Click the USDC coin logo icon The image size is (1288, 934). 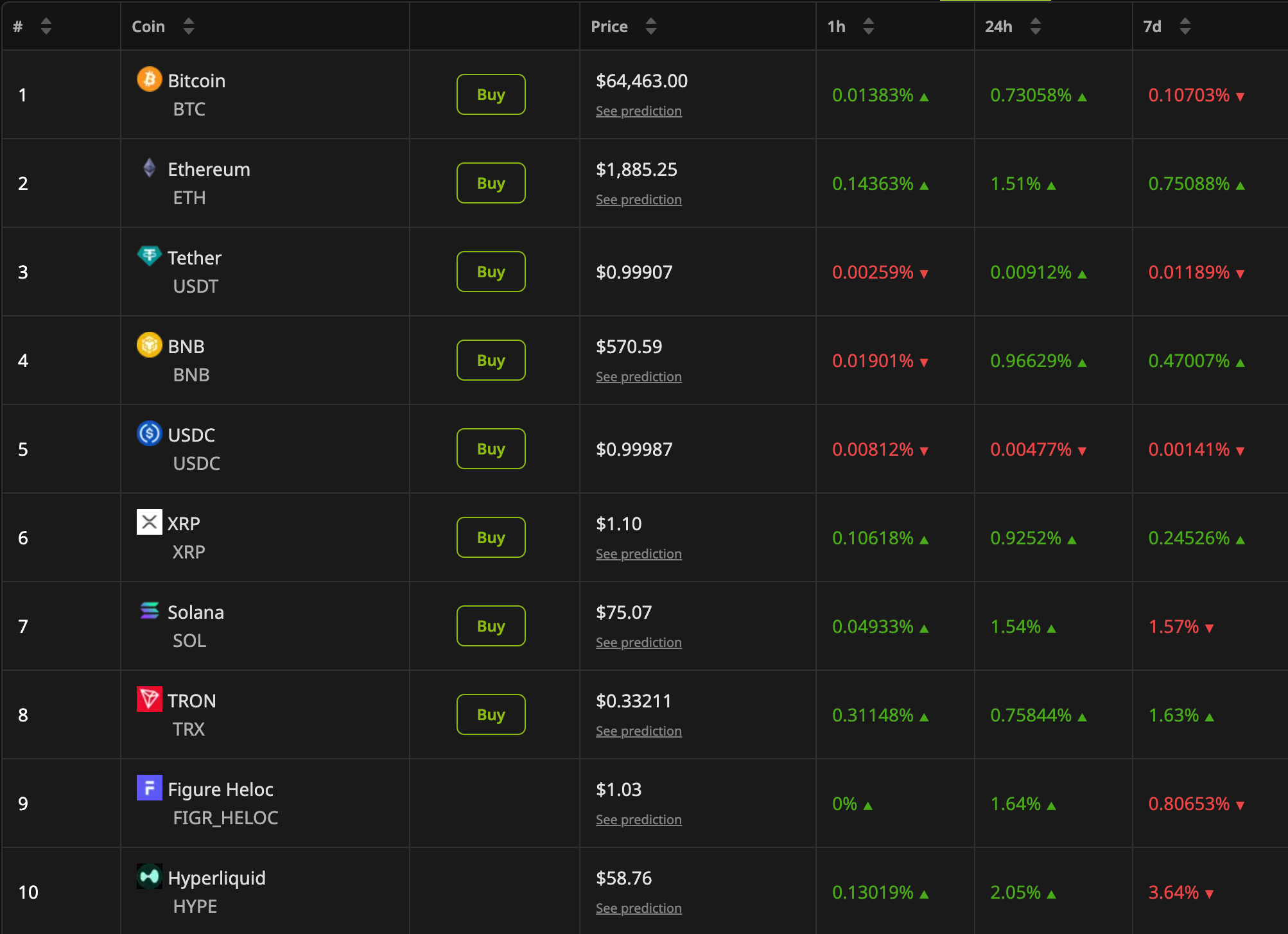point(149,433)
